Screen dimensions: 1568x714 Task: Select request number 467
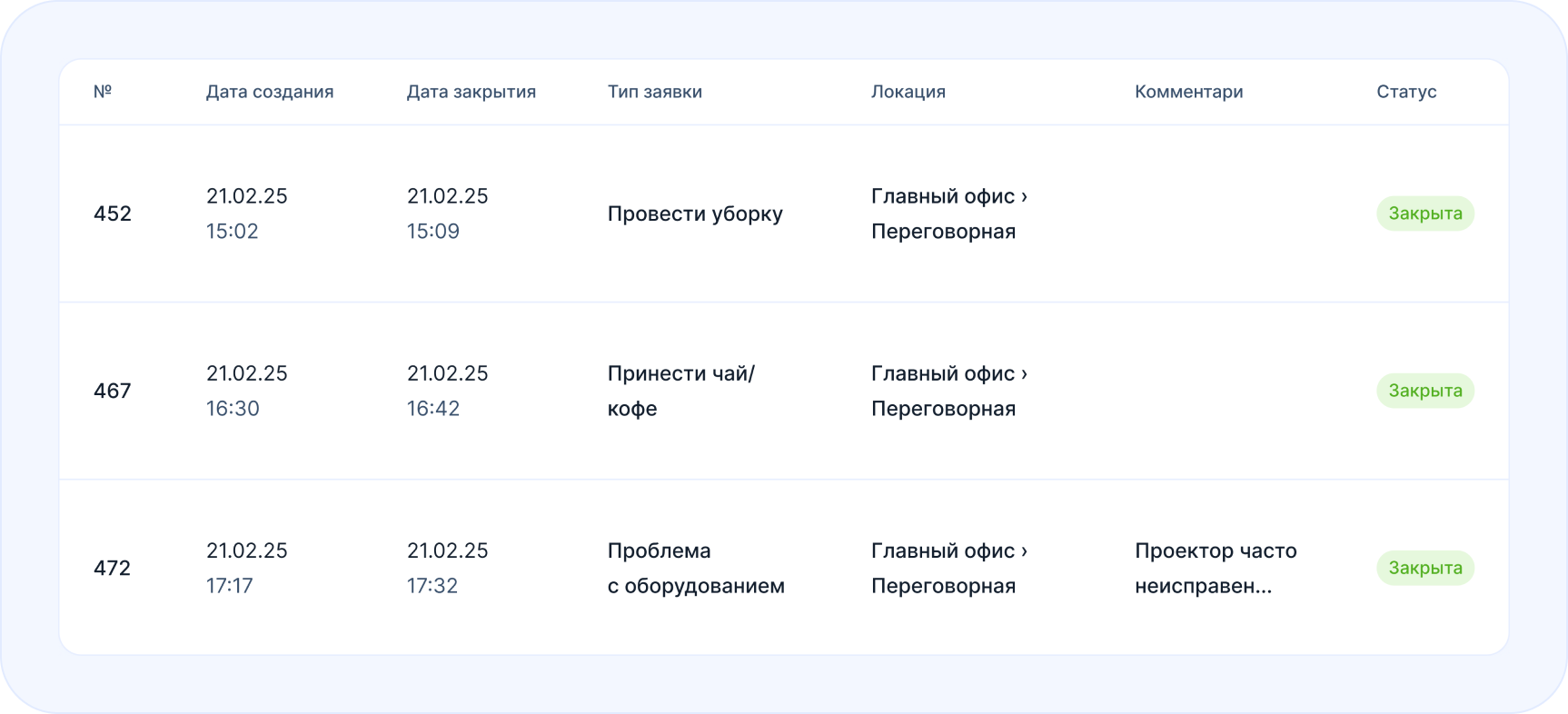coord(113,390)
